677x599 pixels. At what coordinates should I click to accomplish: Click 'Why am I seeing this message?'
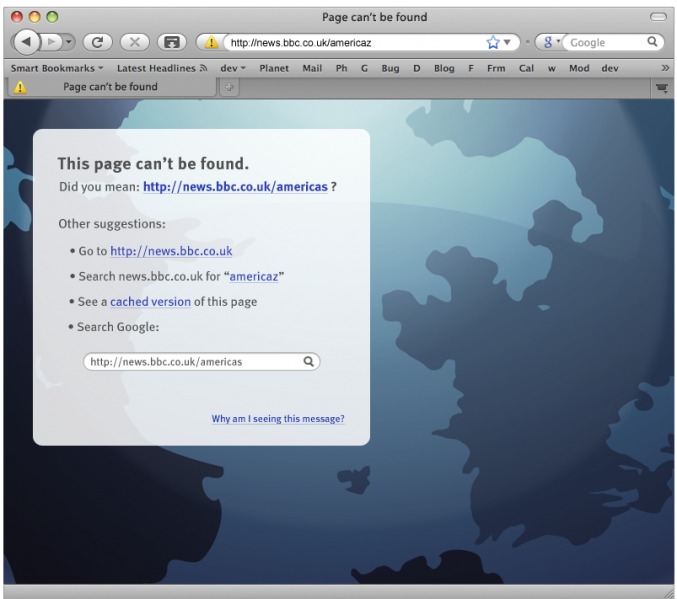click(x=278, y=418)
